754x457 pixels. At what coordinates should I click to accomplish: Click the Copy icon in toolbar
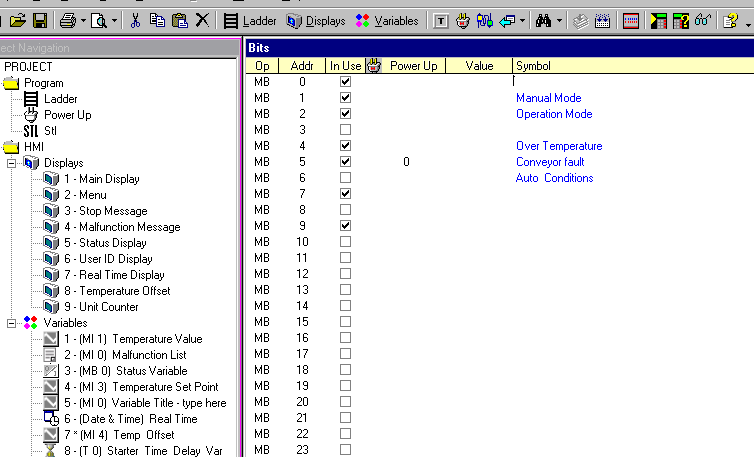(157, 20)
